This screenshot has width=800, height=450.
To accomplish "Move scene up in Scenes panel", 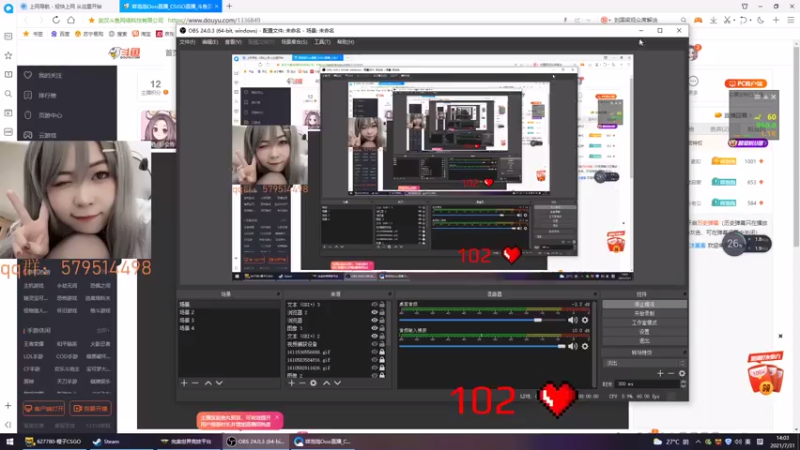I will (208, 383).
